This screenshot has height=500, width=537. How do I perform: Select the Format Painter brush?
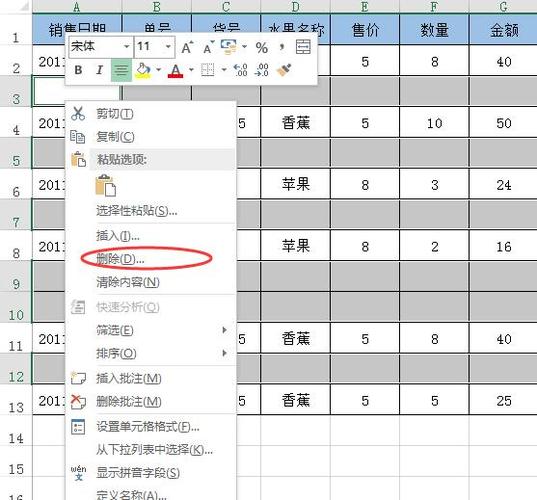(x=284, y=70)
